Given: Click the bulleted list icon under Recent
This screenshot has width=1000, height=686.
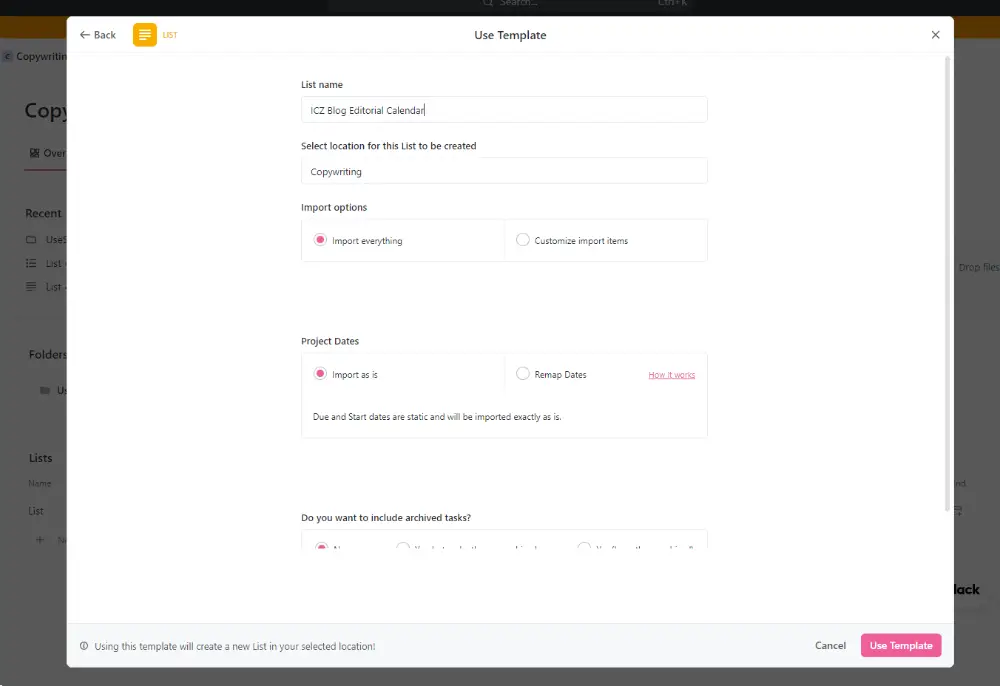Looking at the screenshot, I should tap(31, 264).
